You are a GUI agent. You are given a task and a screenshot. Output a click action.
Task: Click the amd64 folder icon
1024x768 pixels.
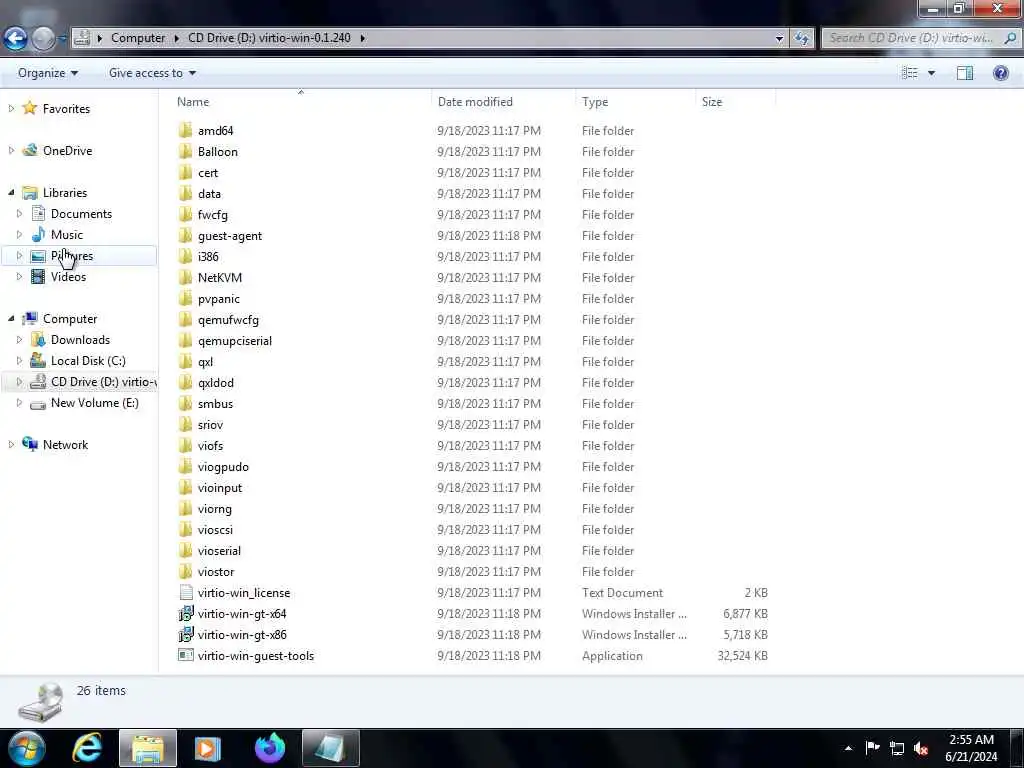click(x=185, y=131)
